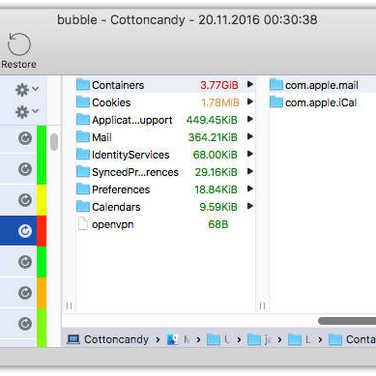
Task: Expand the Calendars row arrow
Action: click(x=250, y=206)
